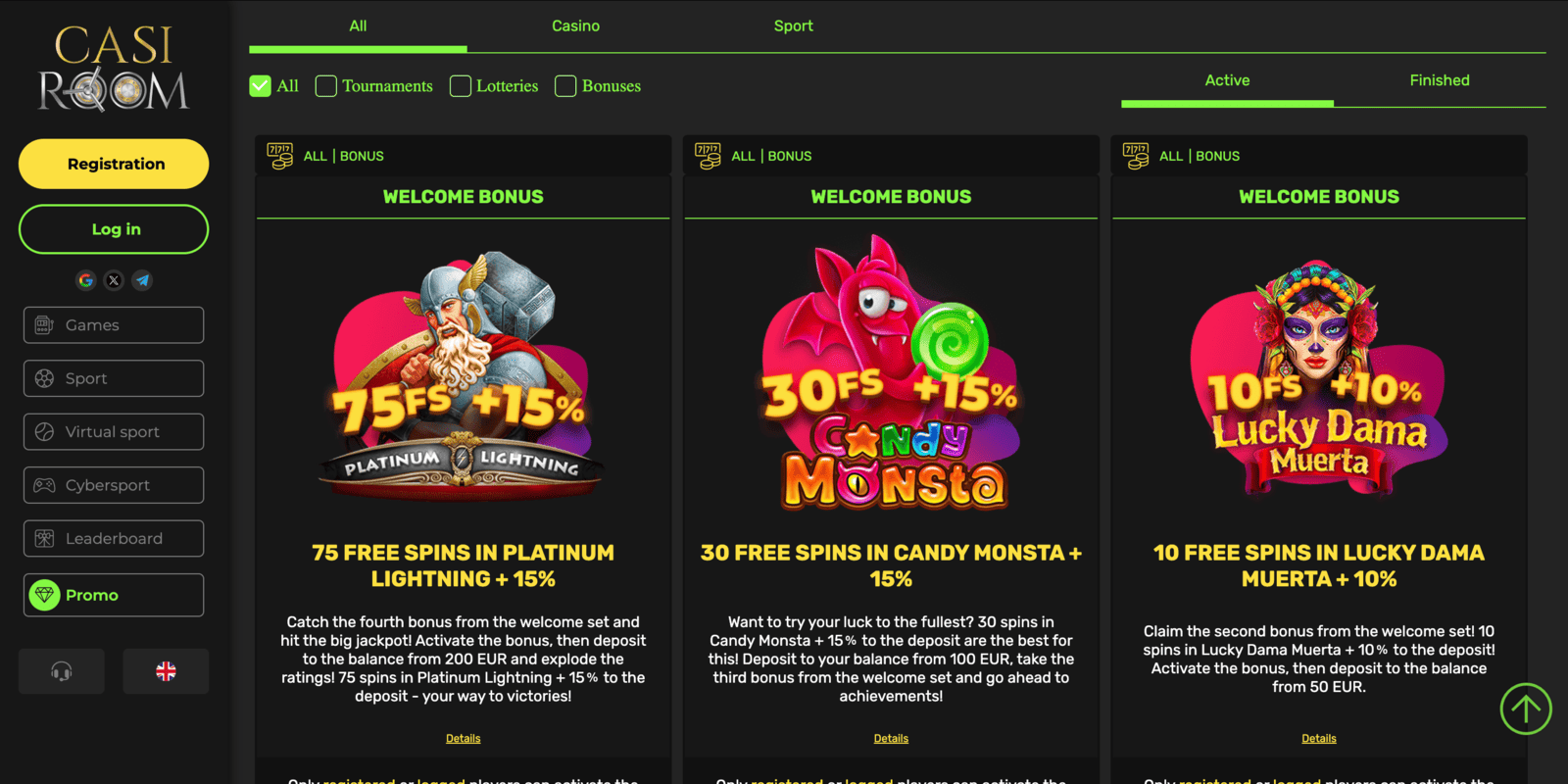1568x784 pixels.
Task: Click the X social login icon
Action: (x=114, y=280)
